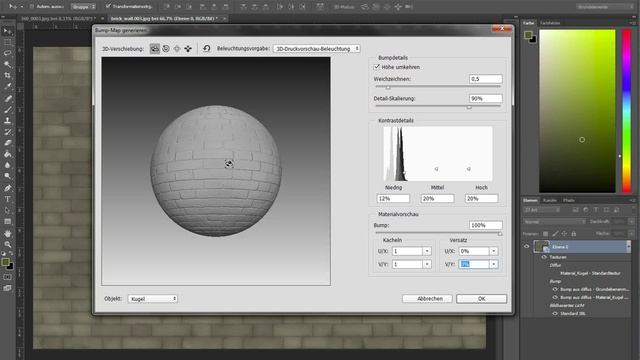Click the Weichzeichnen slider handle
640x360 pixels.
tap(388, 87)
